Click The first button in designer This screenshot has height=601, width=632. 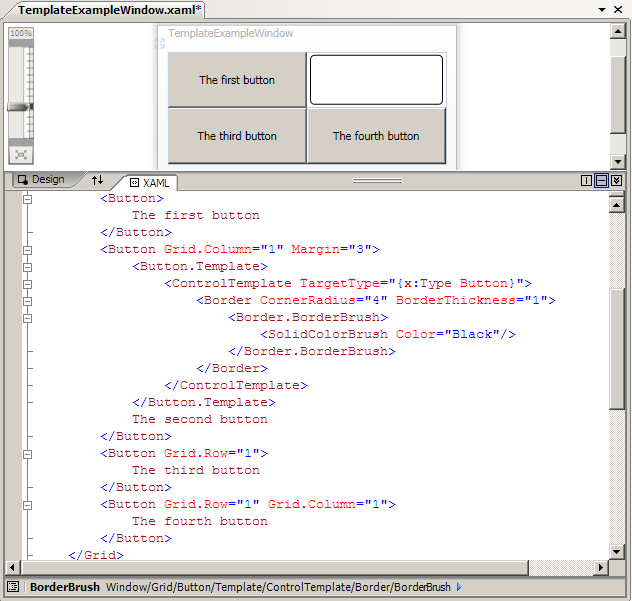(237, 80)
